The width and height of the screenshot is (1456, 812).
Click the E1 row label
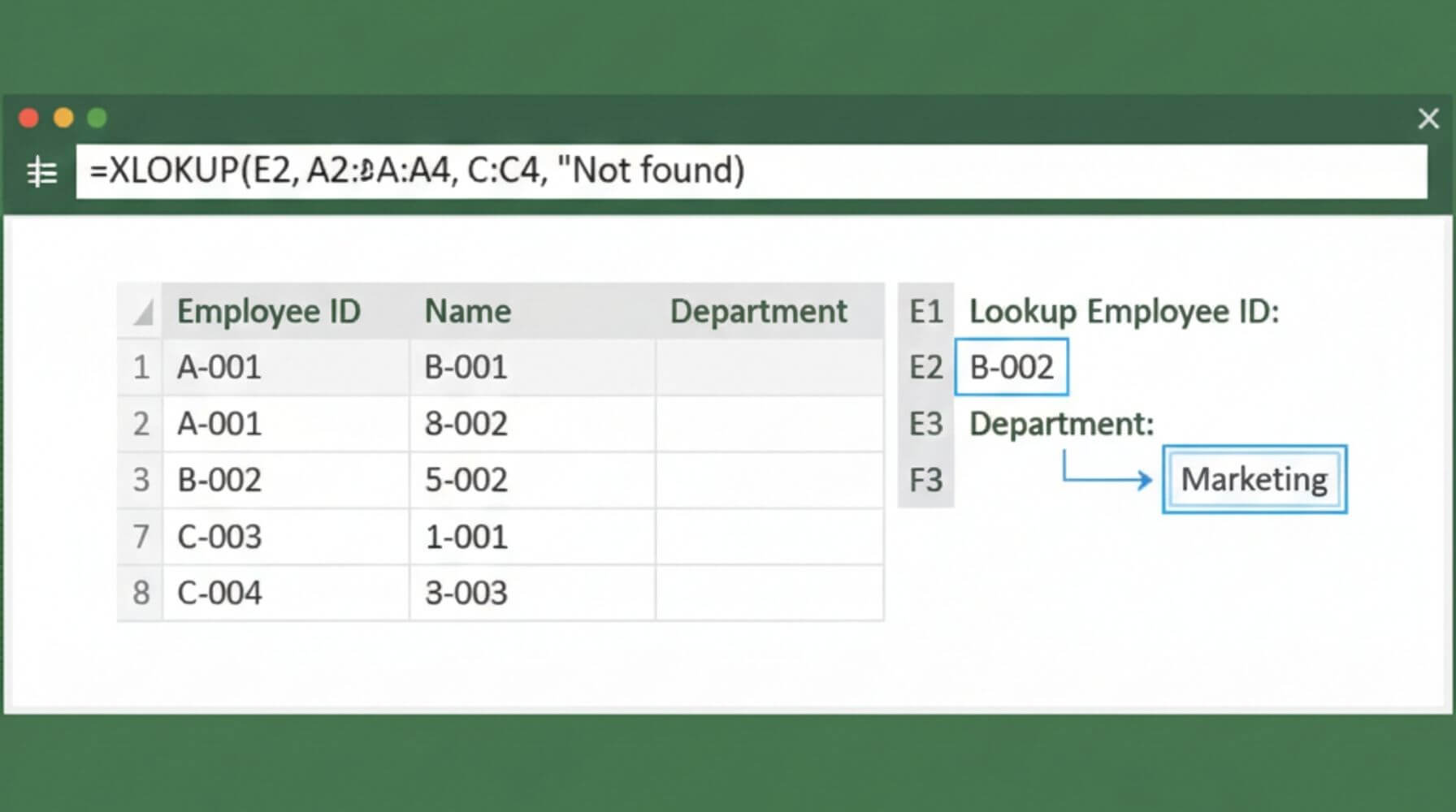(925, 312)
